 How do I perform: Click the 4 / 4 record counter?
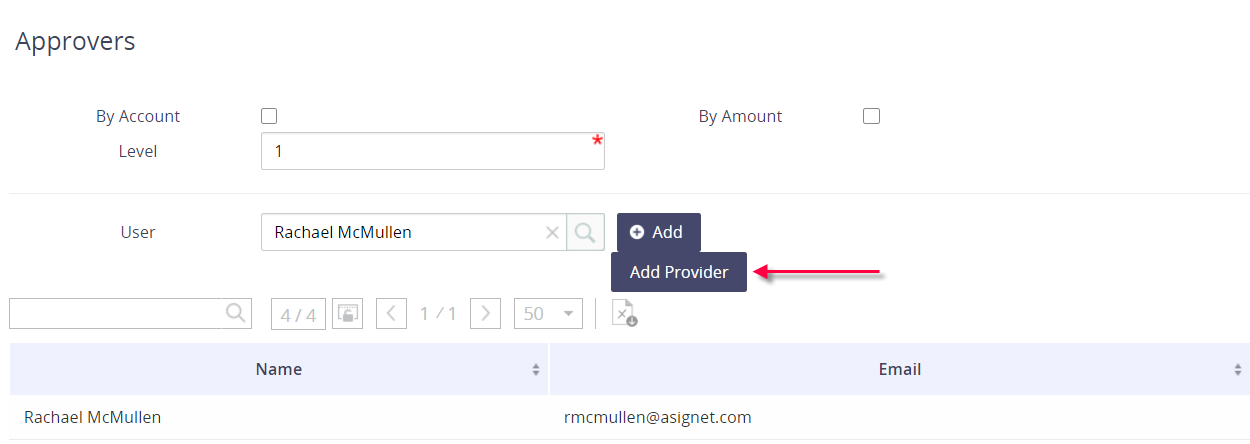298,315
